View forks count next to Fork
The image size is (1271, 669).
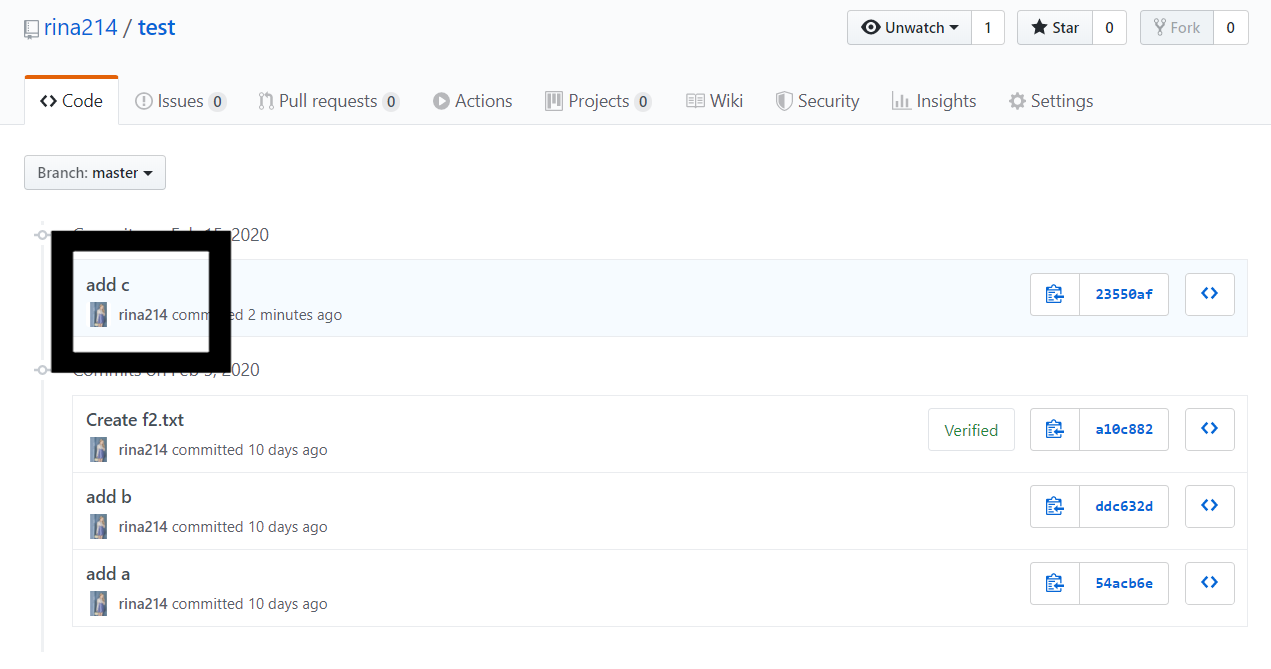coord(1230,28)
